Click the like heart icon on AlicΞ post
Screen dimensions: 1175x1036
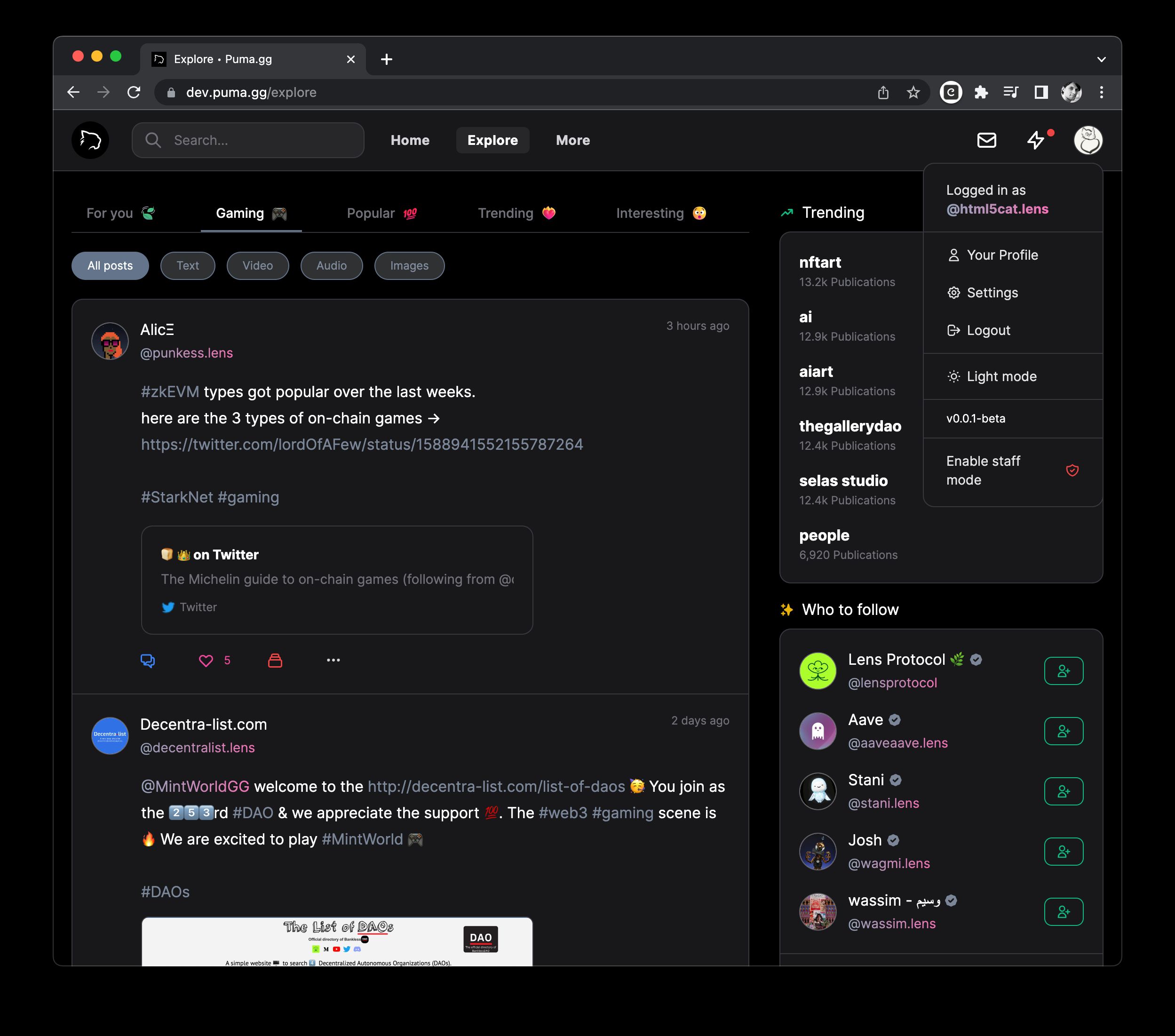[207, 660]
